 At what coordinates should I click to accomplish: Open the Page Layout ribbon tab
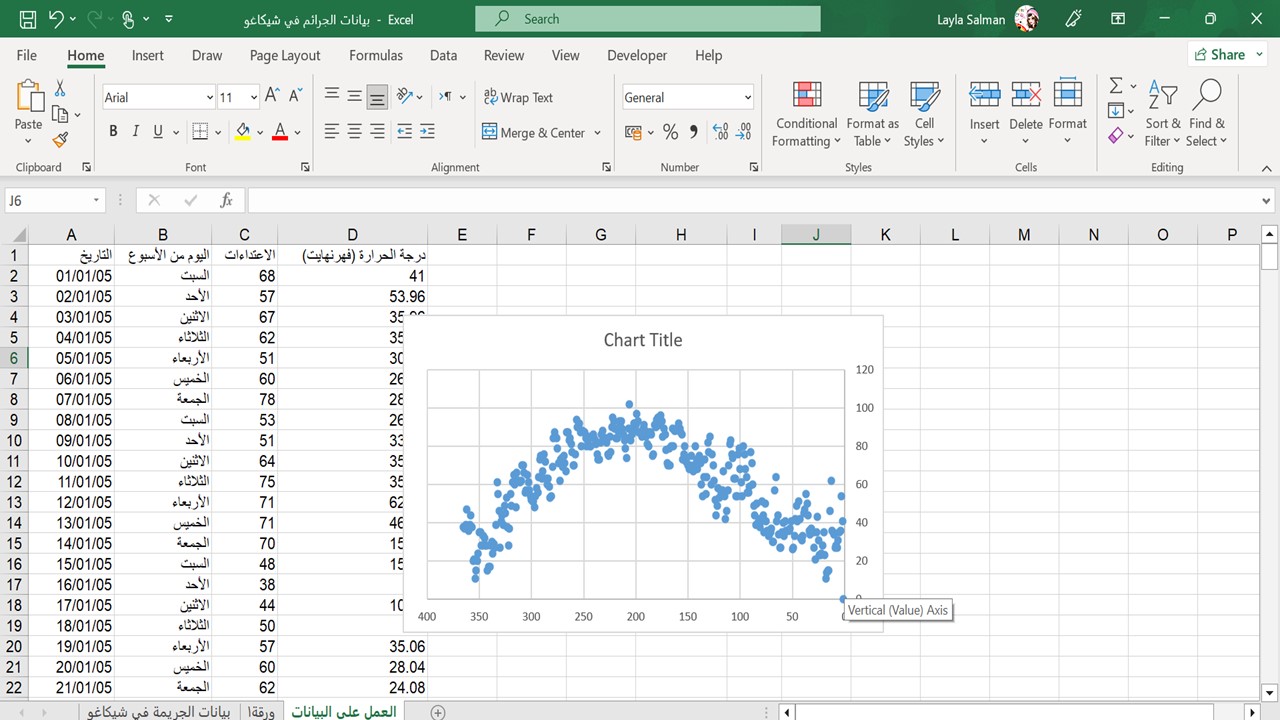click(285, 56)
